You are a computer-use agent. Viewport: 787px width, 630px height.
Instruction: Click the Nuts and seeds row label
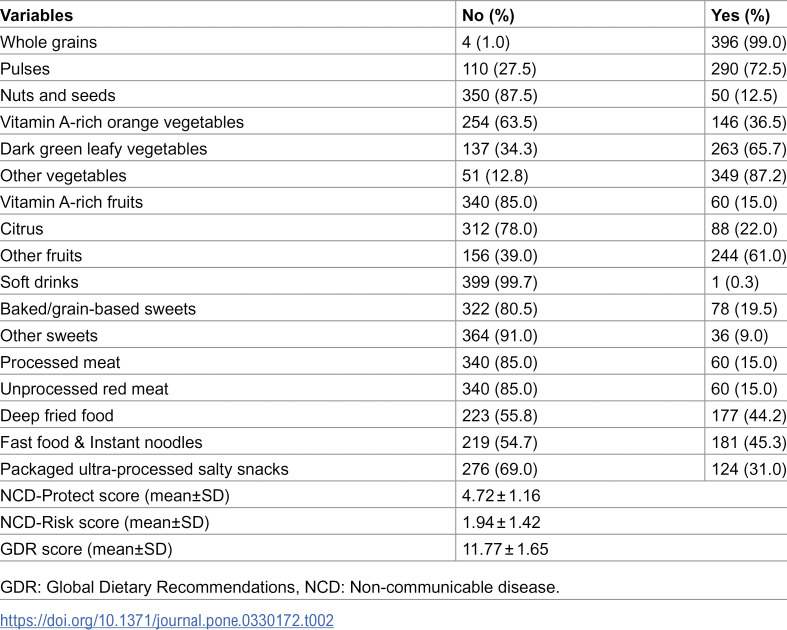(x=58, y=95)
